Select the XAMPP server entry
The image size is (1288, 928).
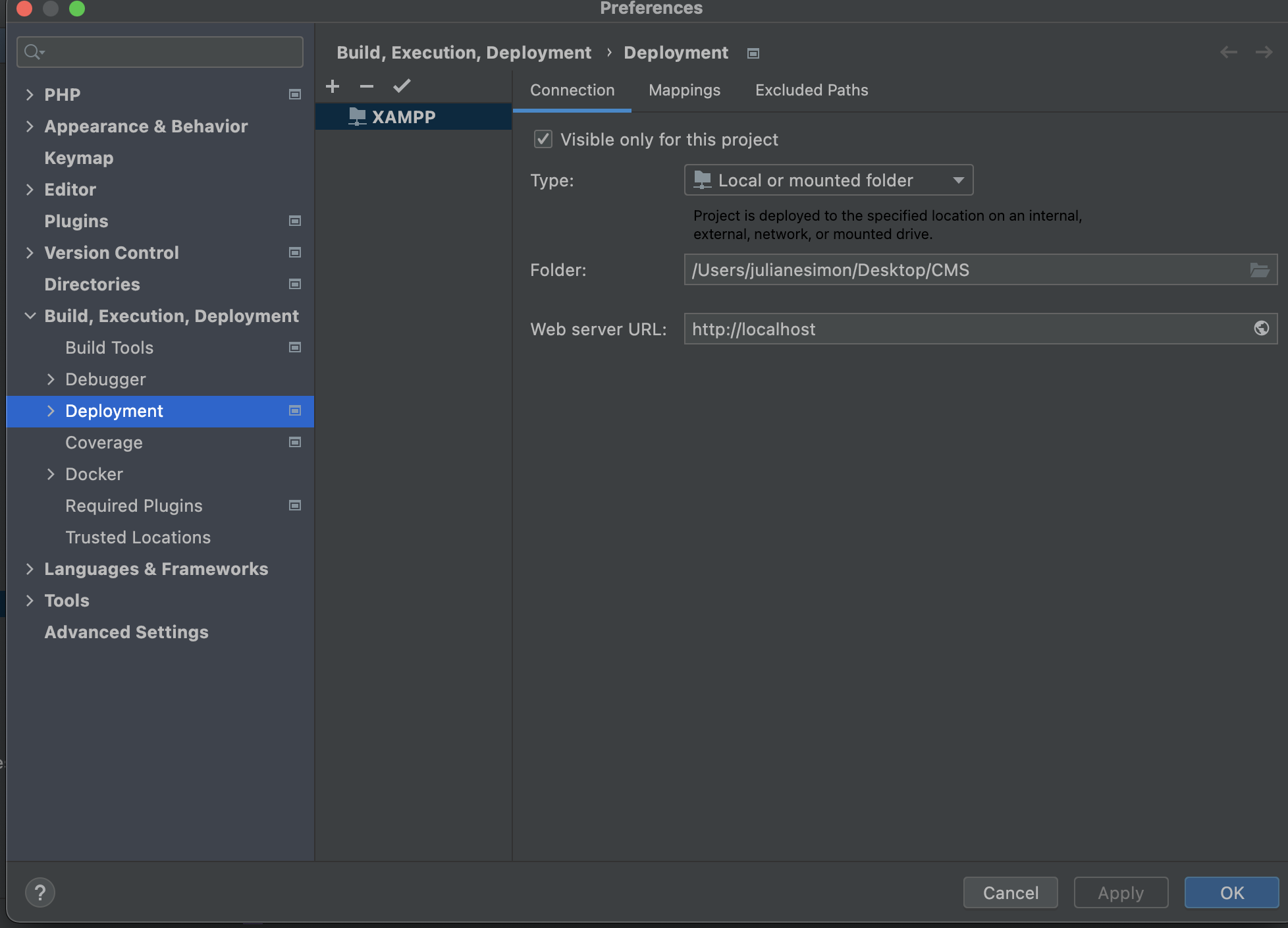point(414,117)
